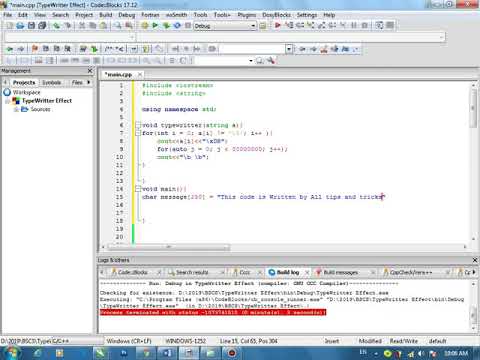Click 'Line 15, Col 65, Pos 304' in status bar

[x=248, y=341]
